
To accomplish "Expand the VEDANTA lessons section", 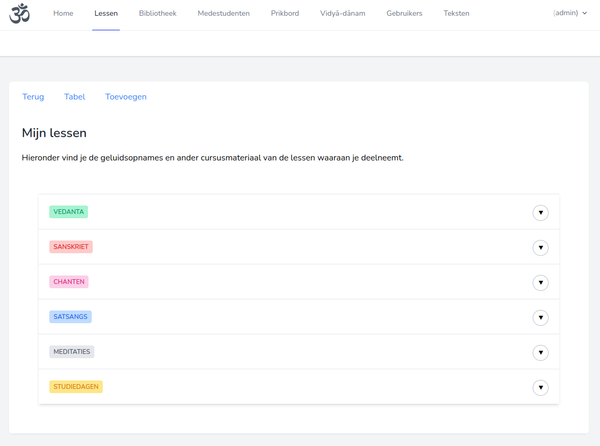I will (540, 213).
